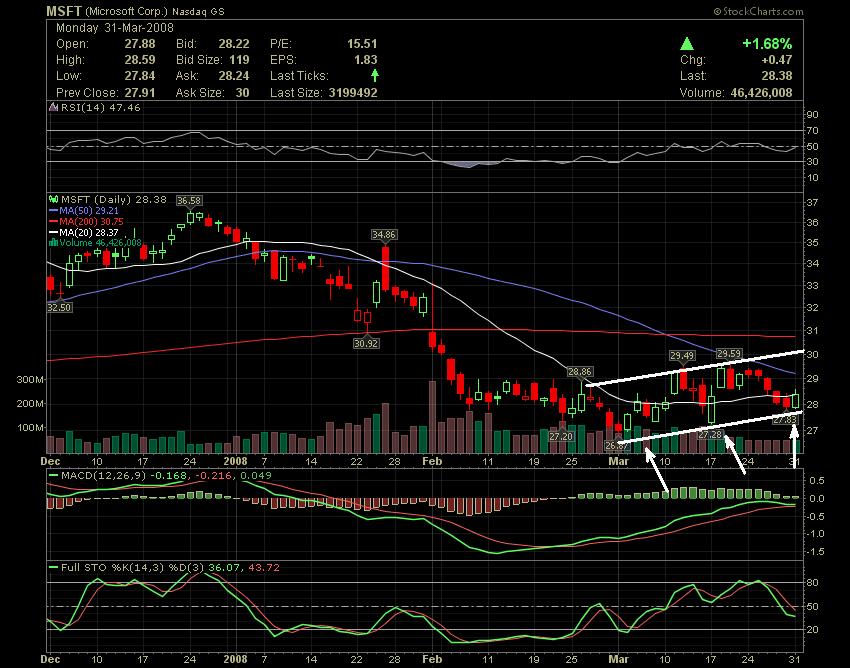
Task: Click the Last Ticks green up arrow
Action: pos(374,75)
